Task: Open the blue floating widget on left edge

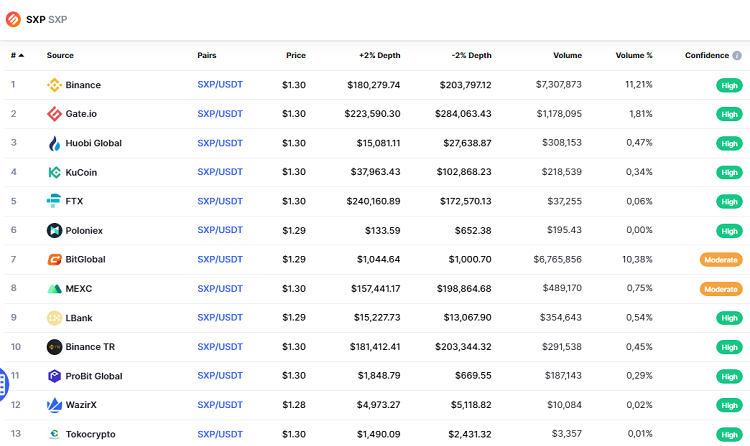Action: click(x=3, y=384)
